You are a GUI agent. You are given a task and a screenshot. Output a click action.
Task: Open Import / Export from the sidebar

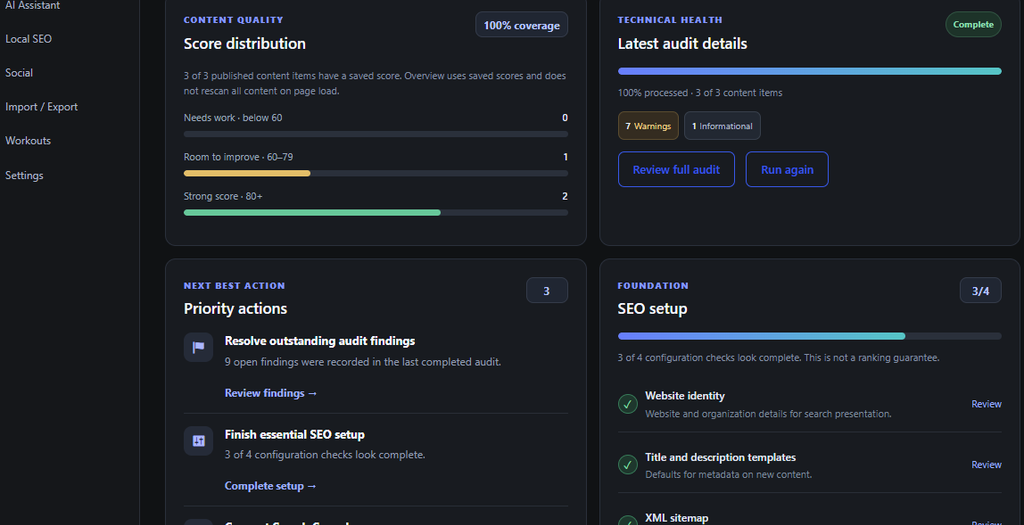pos(41,106)
